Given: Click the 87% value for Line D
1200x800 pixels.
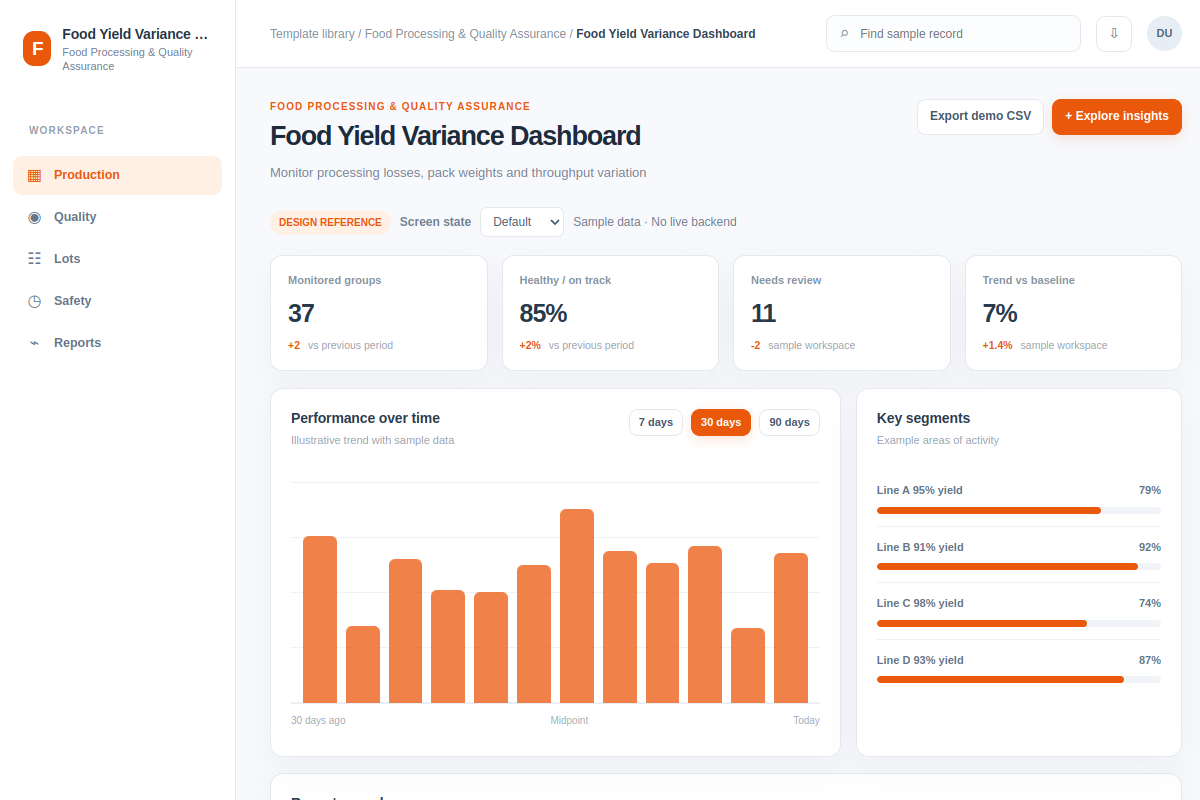Looking at the screenshot, I should (1150, 660).
